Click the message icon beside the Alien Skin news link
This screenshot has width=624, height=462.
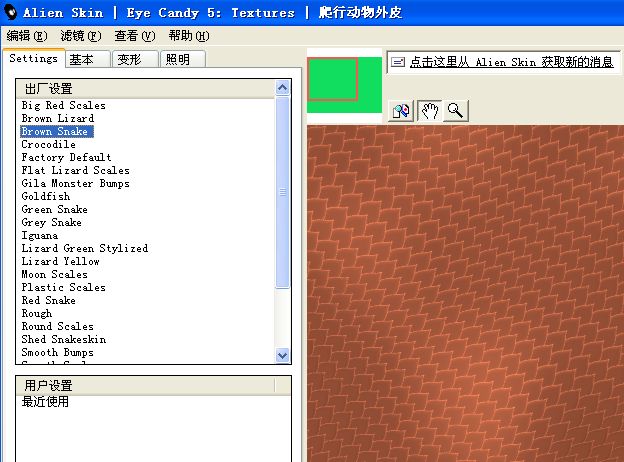(x=398, y=62)
